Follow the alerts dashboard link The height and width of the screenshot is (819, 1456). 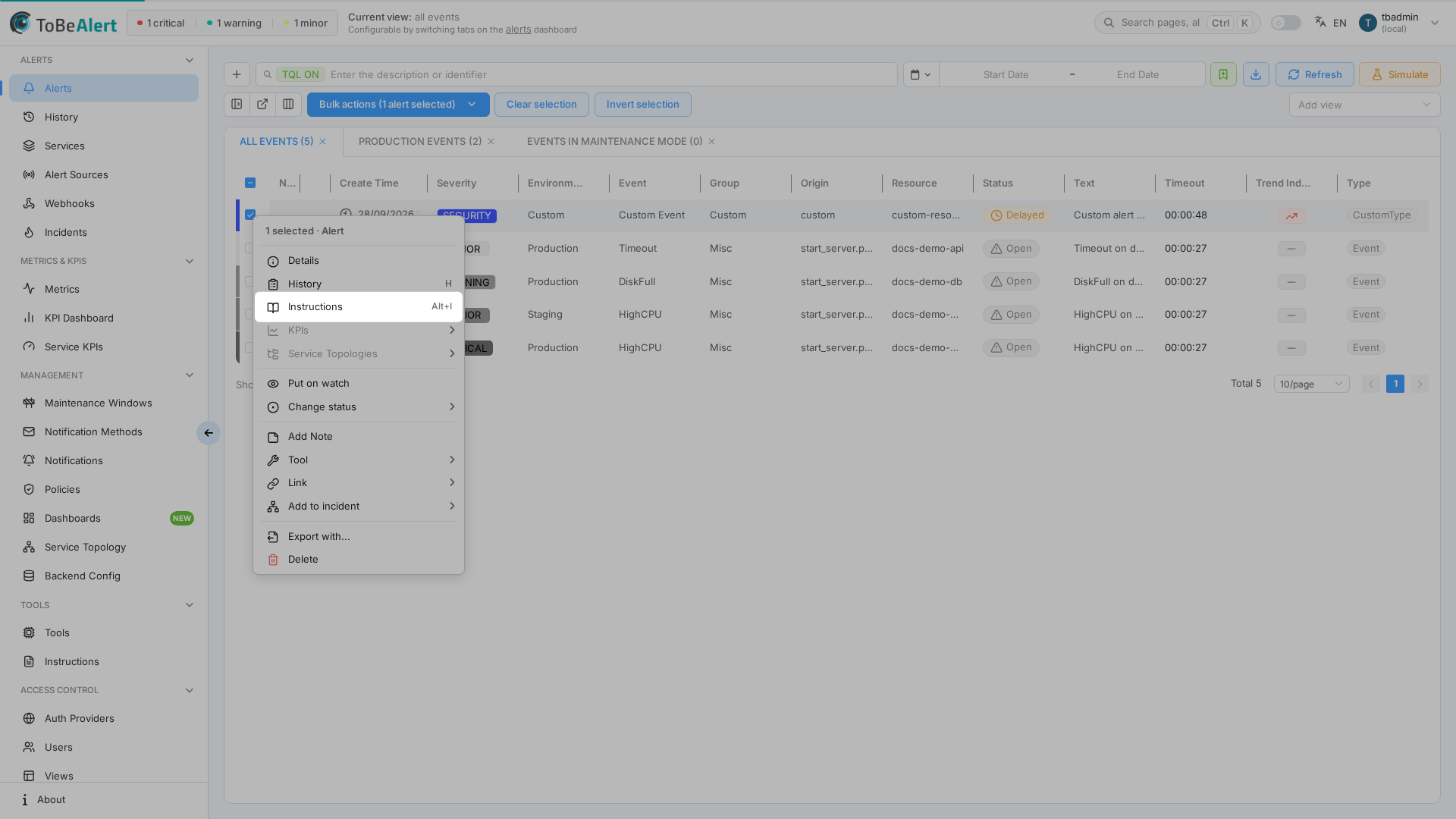518,30
